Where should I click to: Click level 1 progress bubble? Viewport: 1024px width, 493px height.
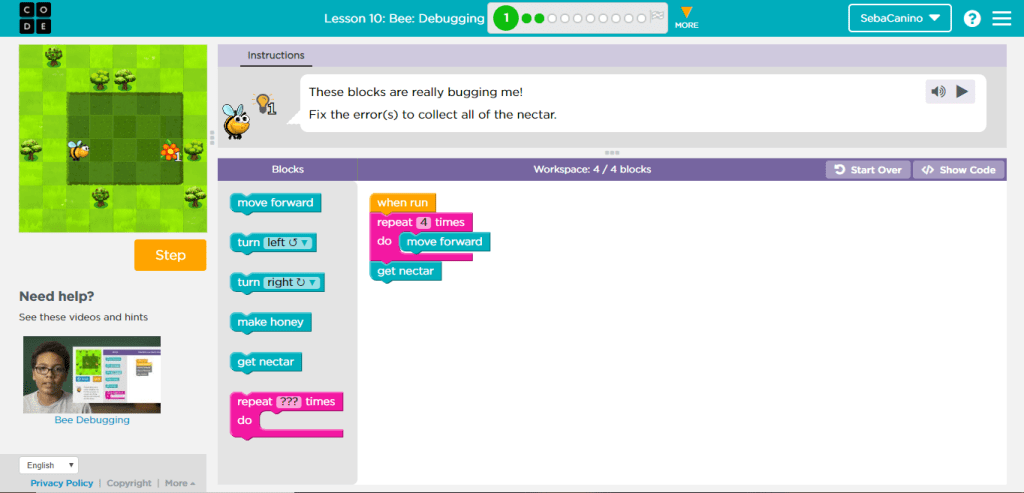506,18
